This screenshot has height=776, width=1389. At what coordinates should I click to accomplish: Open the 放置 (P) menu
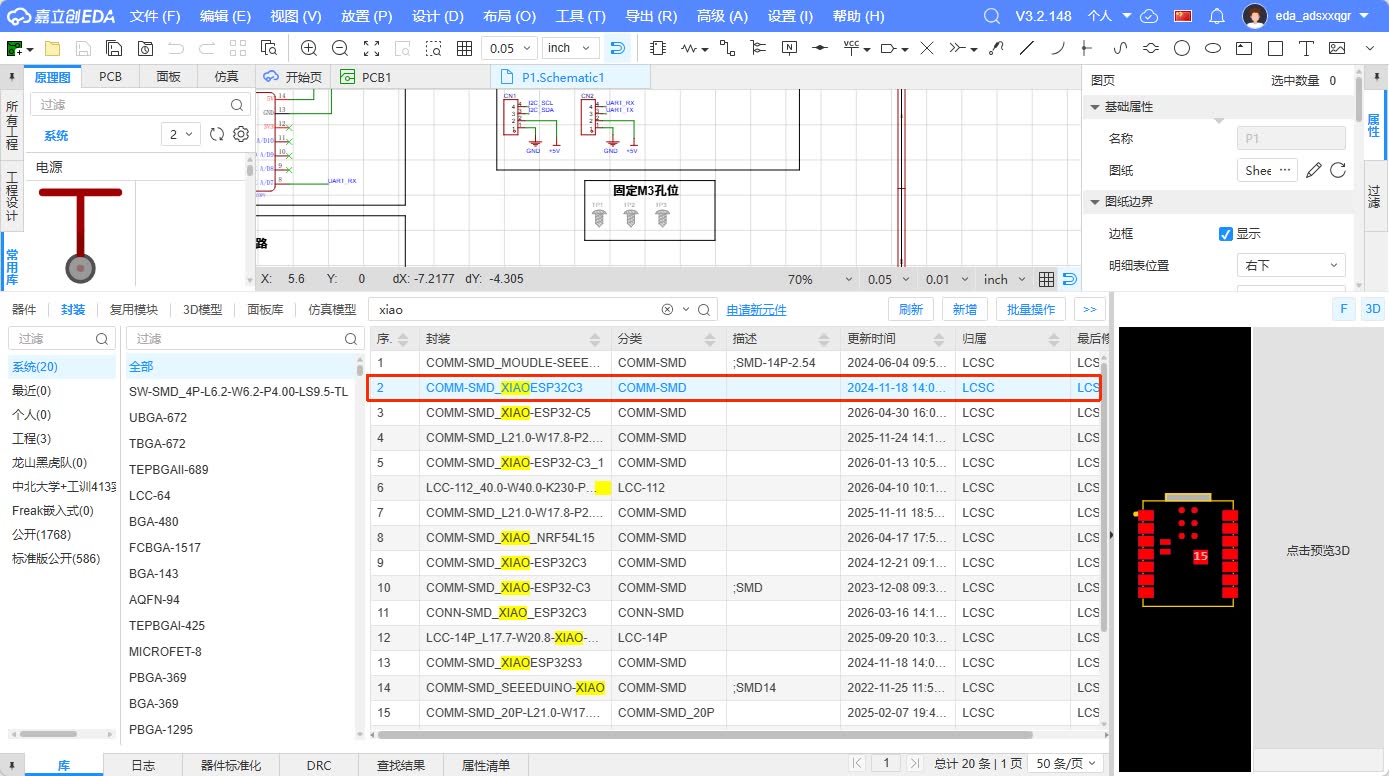(x=366, y=16)
